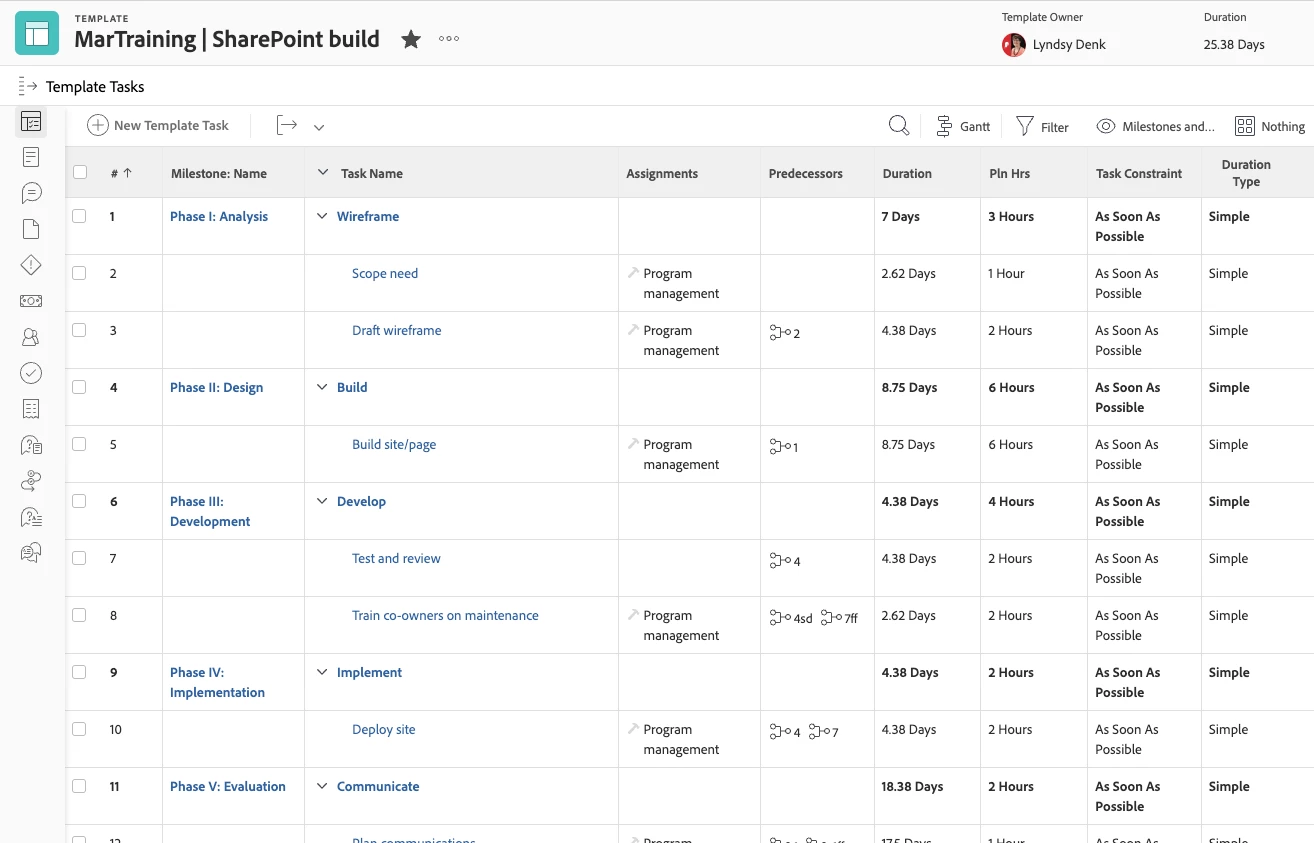This screenshot has height=843, width=1314.
Task: Collapse the left panel via Template Tasks arrow icon
Action: [x=28, y=86]
